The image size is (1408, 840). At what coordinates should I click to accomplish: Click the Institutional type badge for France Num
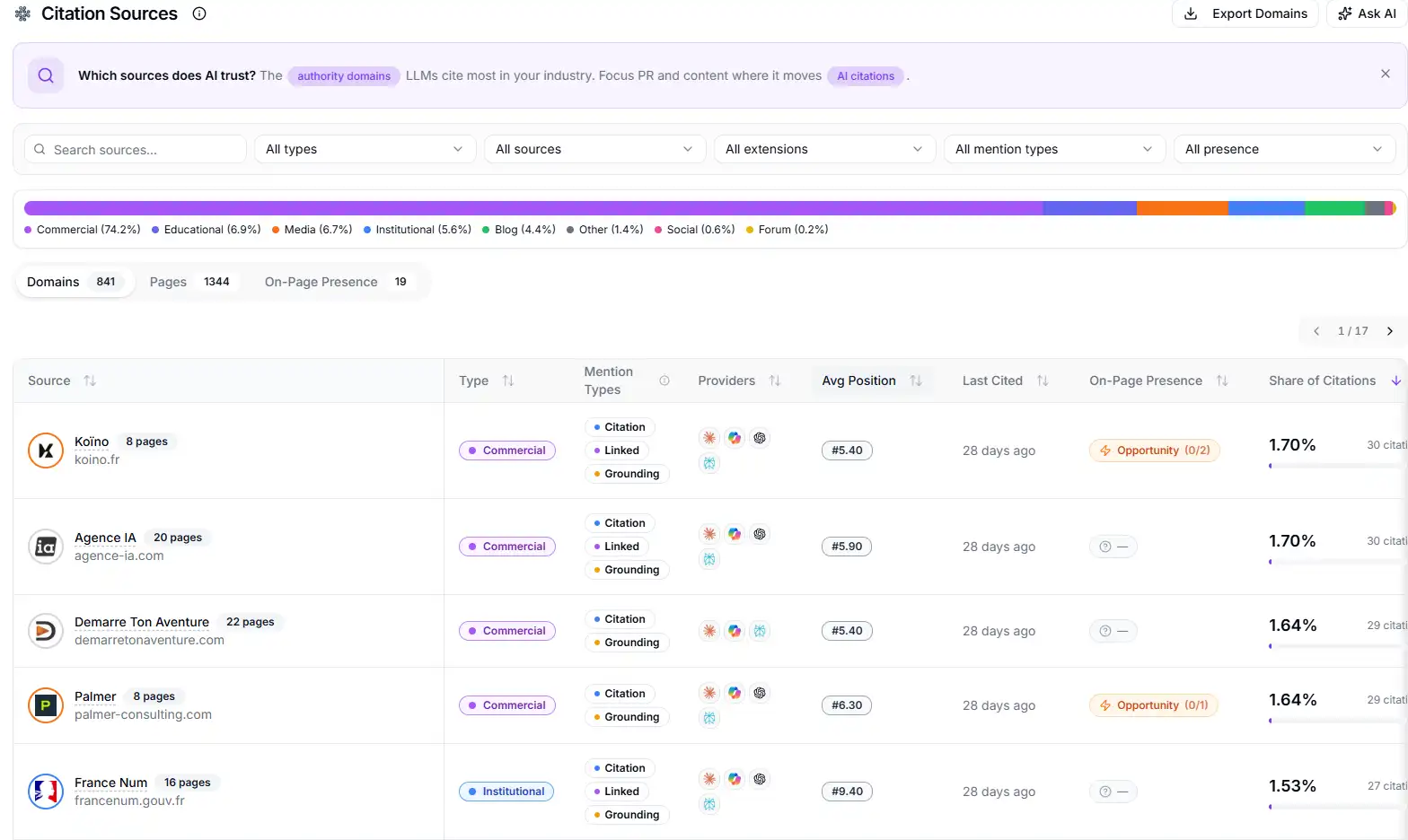(x=506, y=792)
